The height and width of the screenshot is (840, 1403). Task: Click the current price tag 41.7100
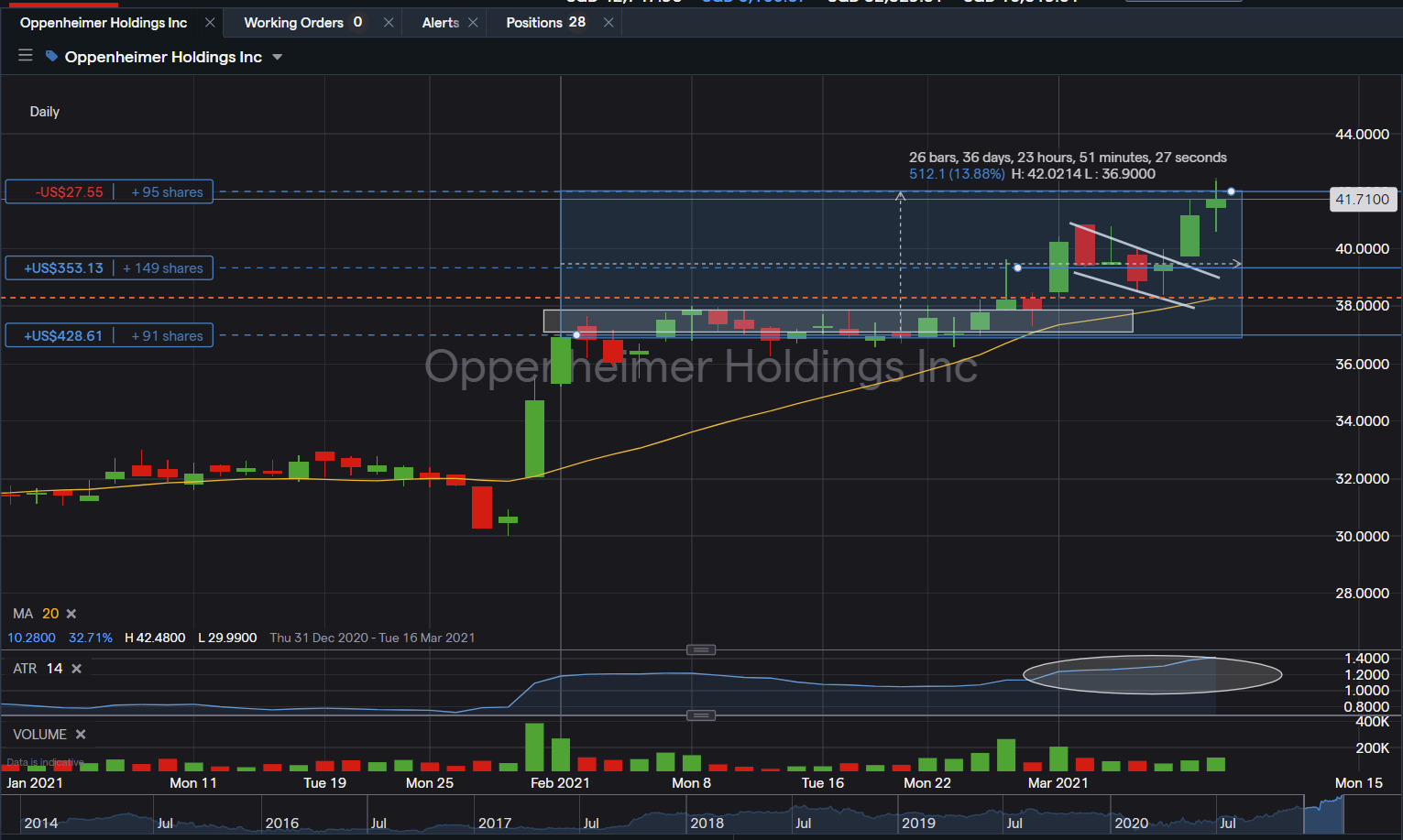click(x=1363, y=200)
